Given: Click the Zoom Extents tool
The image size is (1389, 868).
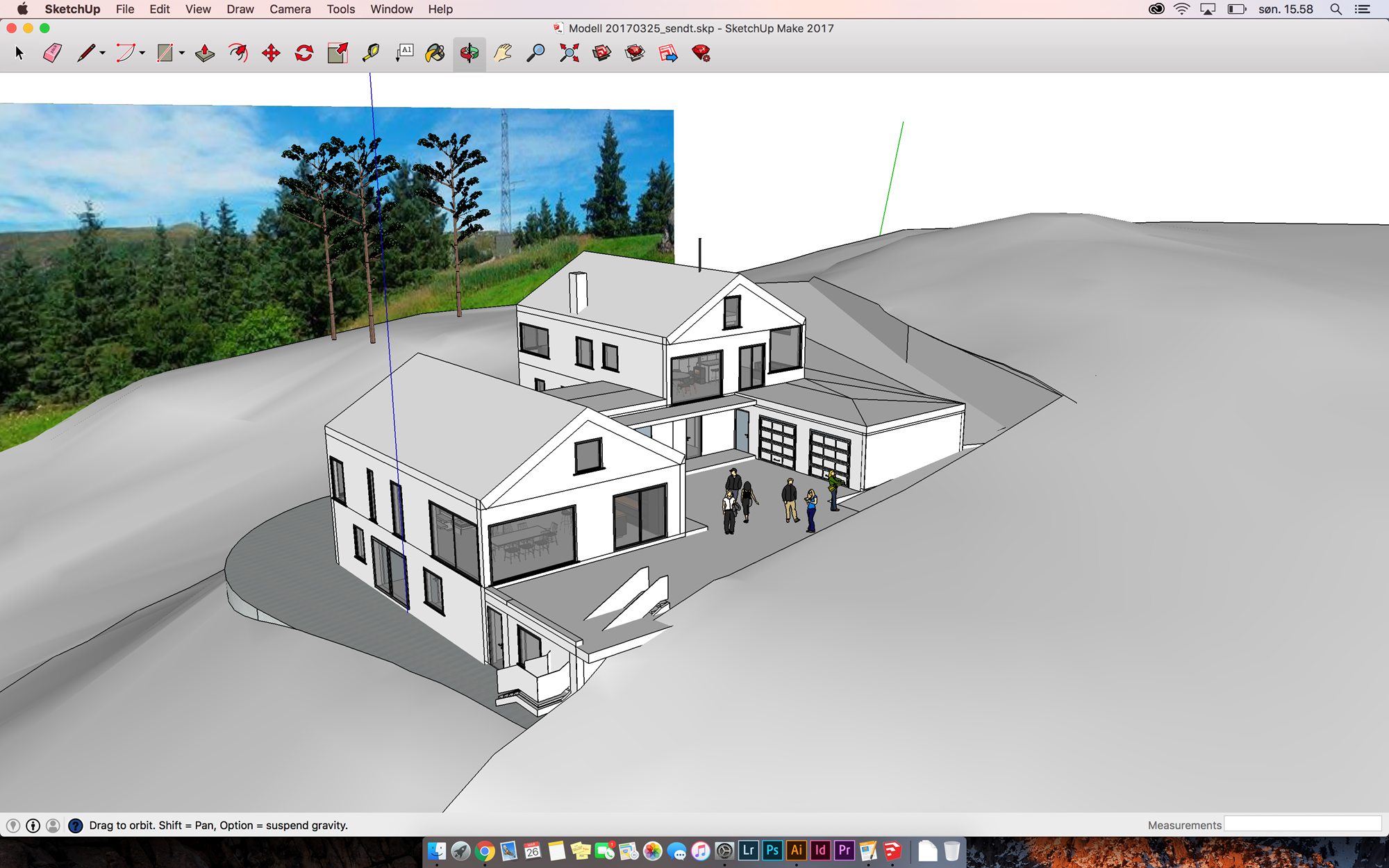Looking at the screenshot, I should [x=569, y=53].
